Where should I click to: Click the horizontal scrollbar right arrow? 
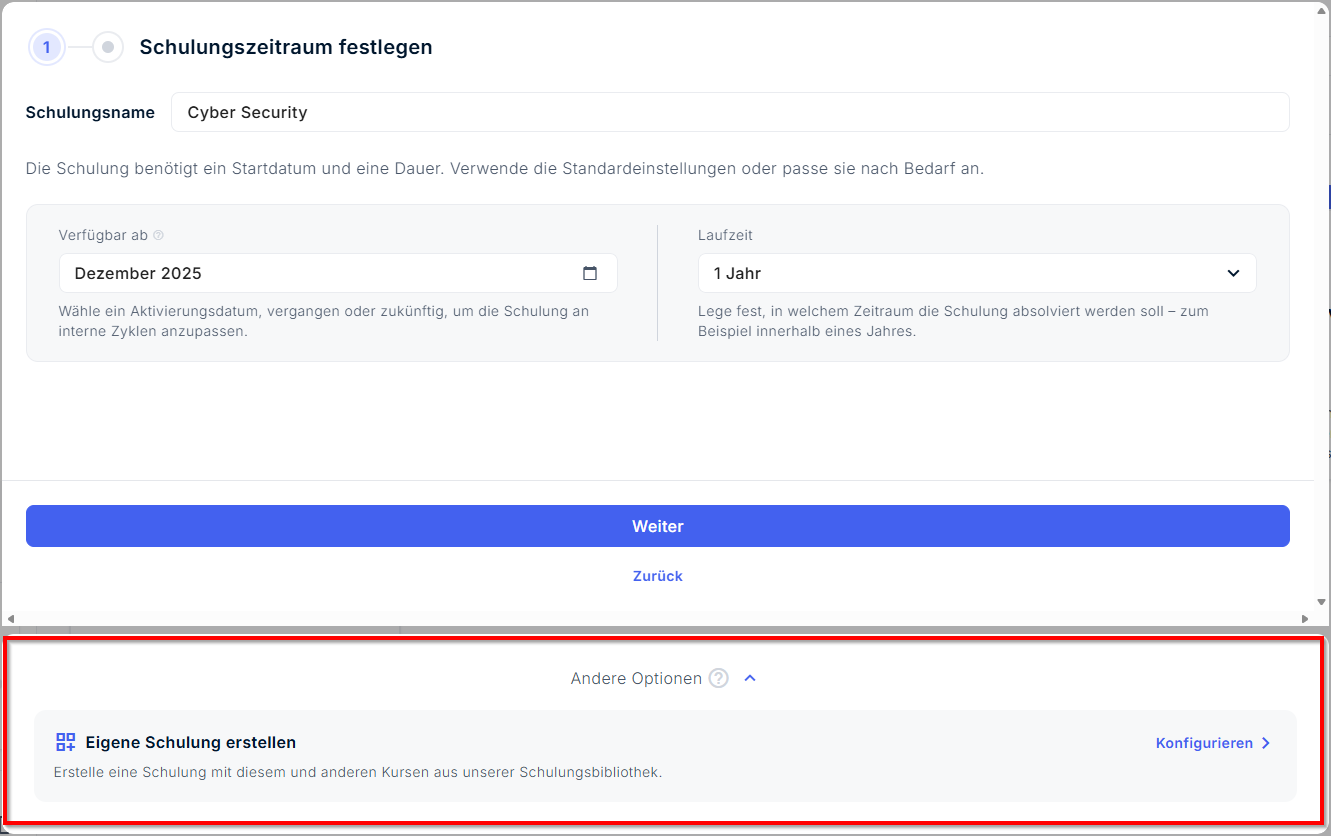pyautogui.click(x=1308, y=619)
